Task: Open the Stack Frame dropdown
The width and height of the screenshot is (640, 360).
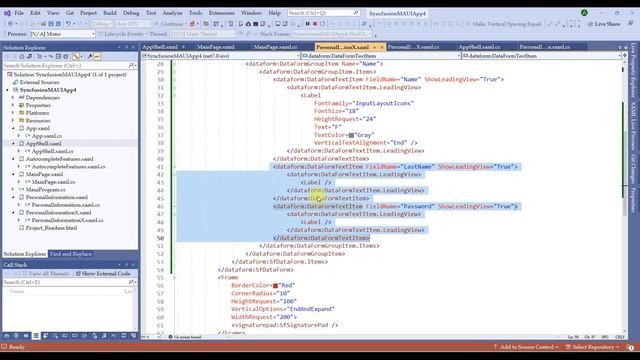Action: pos(333,34)
